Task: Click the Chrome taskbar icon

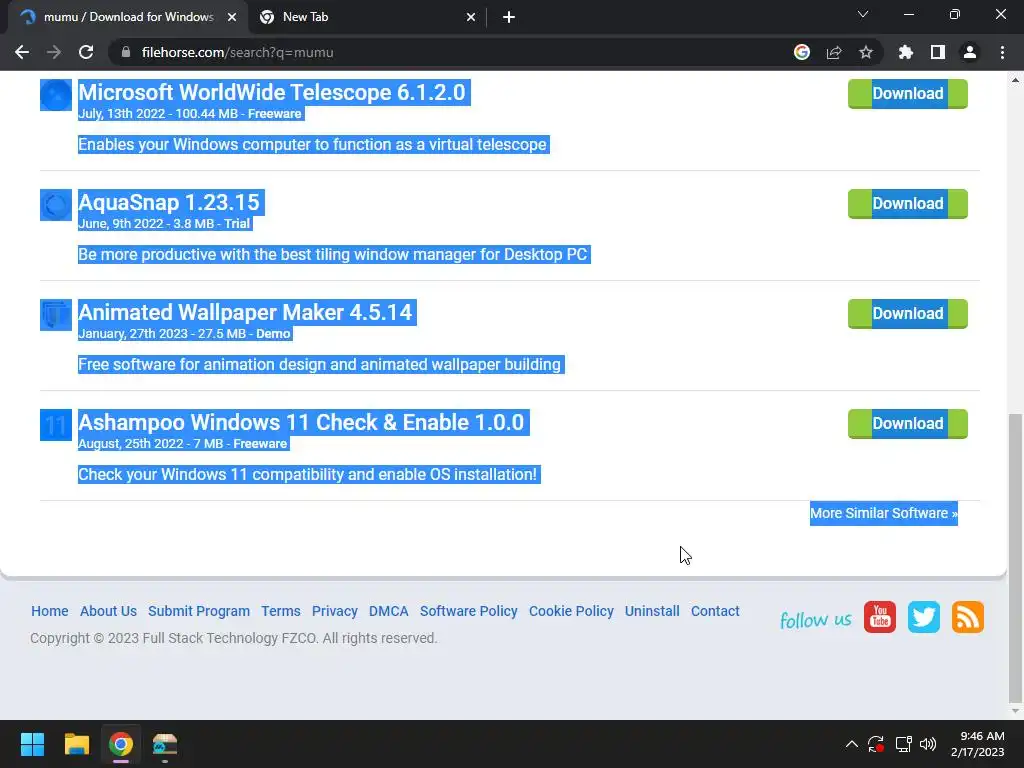Action: (121, 744)
